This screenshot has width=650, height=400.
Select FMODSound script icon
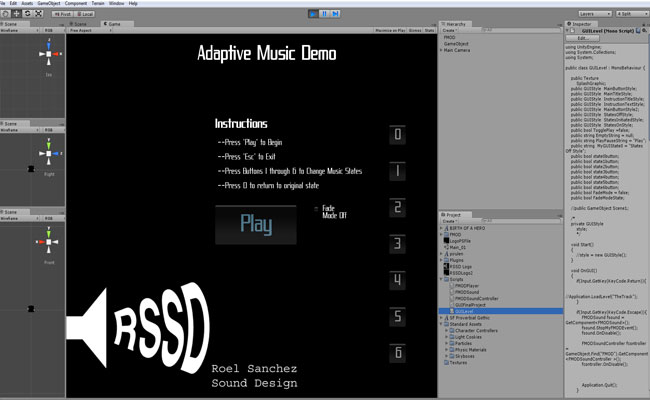pos(452,292)
